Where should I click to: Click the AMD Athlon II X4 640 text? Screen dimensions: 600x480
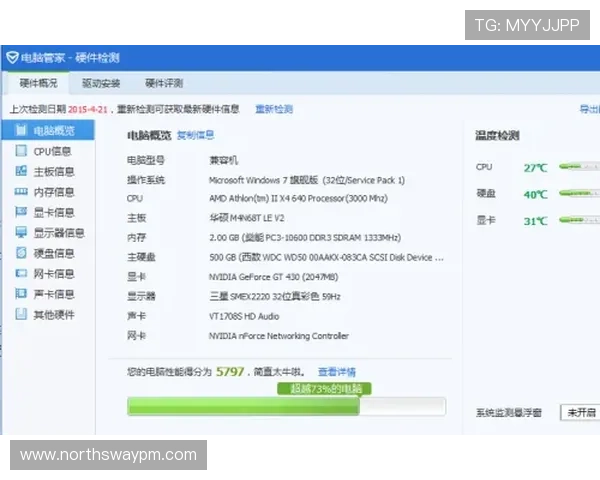(298, 198)
